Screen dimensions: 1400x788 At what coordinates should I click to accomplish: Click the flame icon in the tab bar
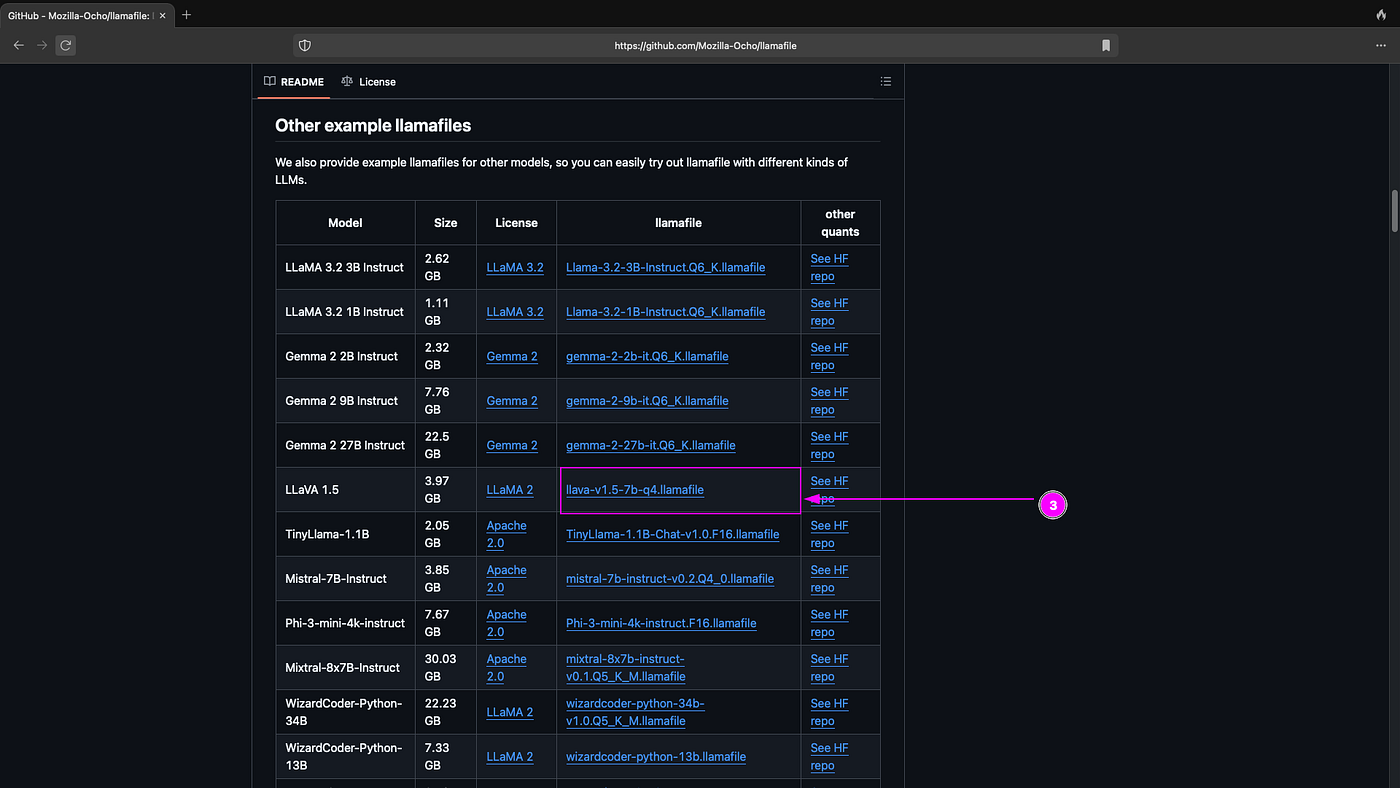click(1382, 15)
